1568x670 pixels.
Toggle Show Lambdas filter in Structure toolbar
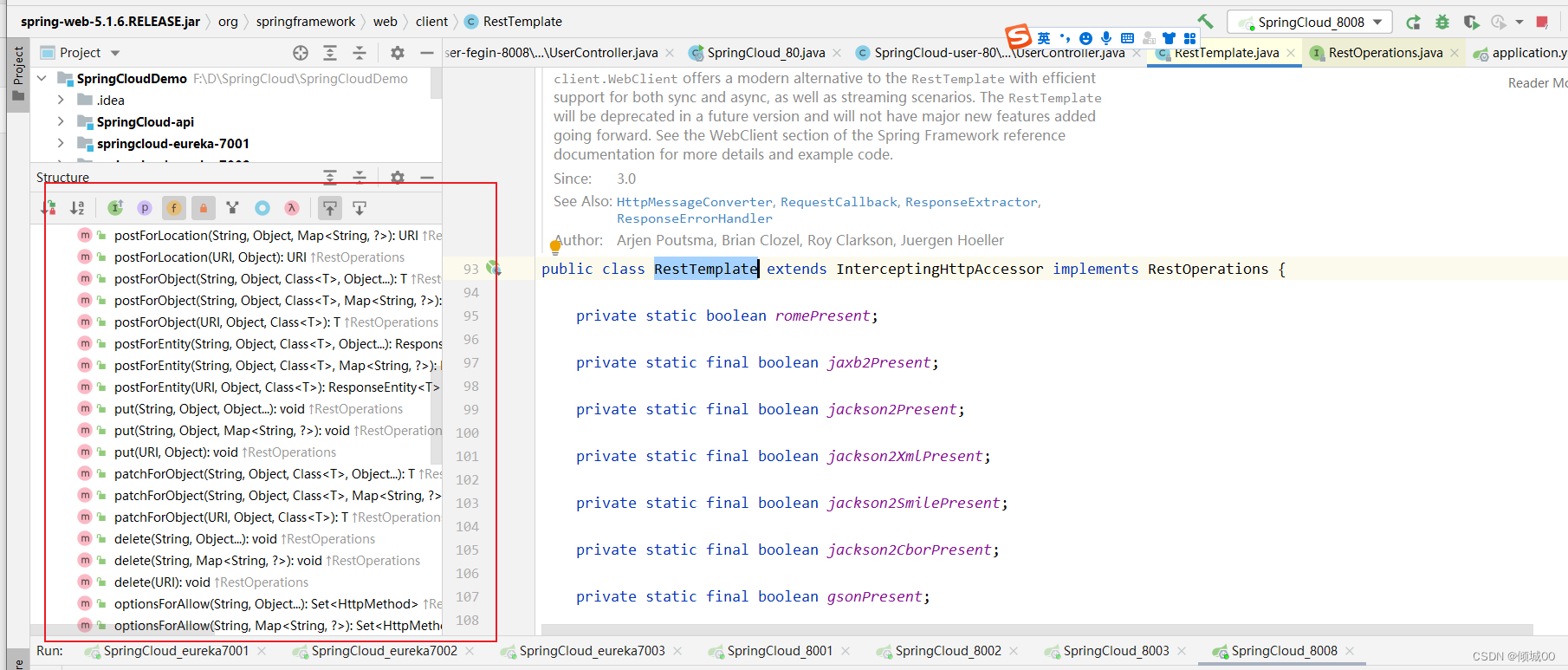coord(292,208)
